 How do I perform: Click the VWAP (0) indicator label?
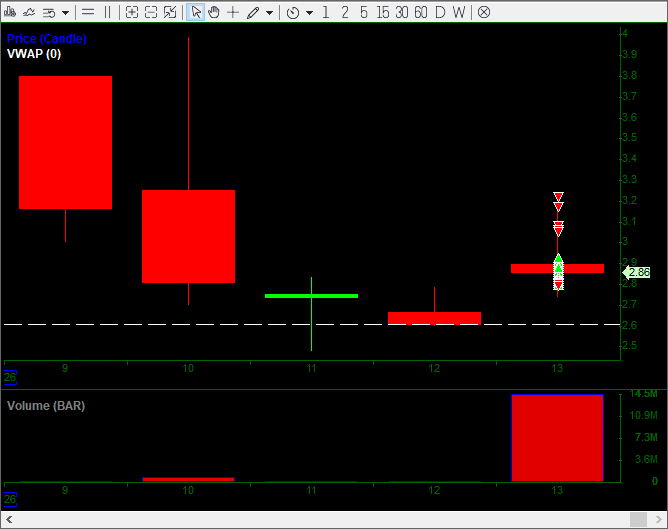pyautogui.click(x=34, y=54)
